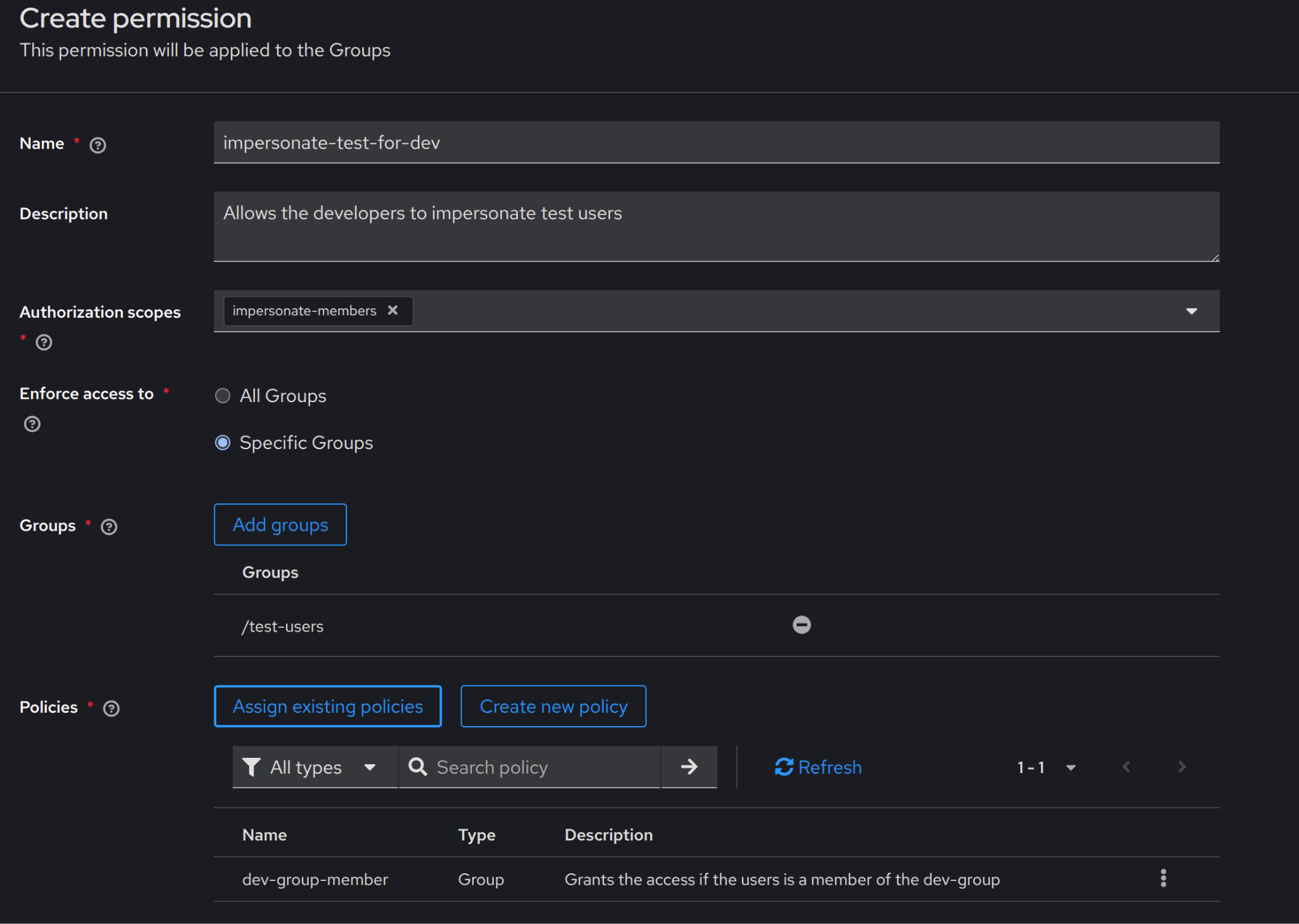Click Create new policy button
Screen dimensions: 1299x924
(x=553, y=706)
